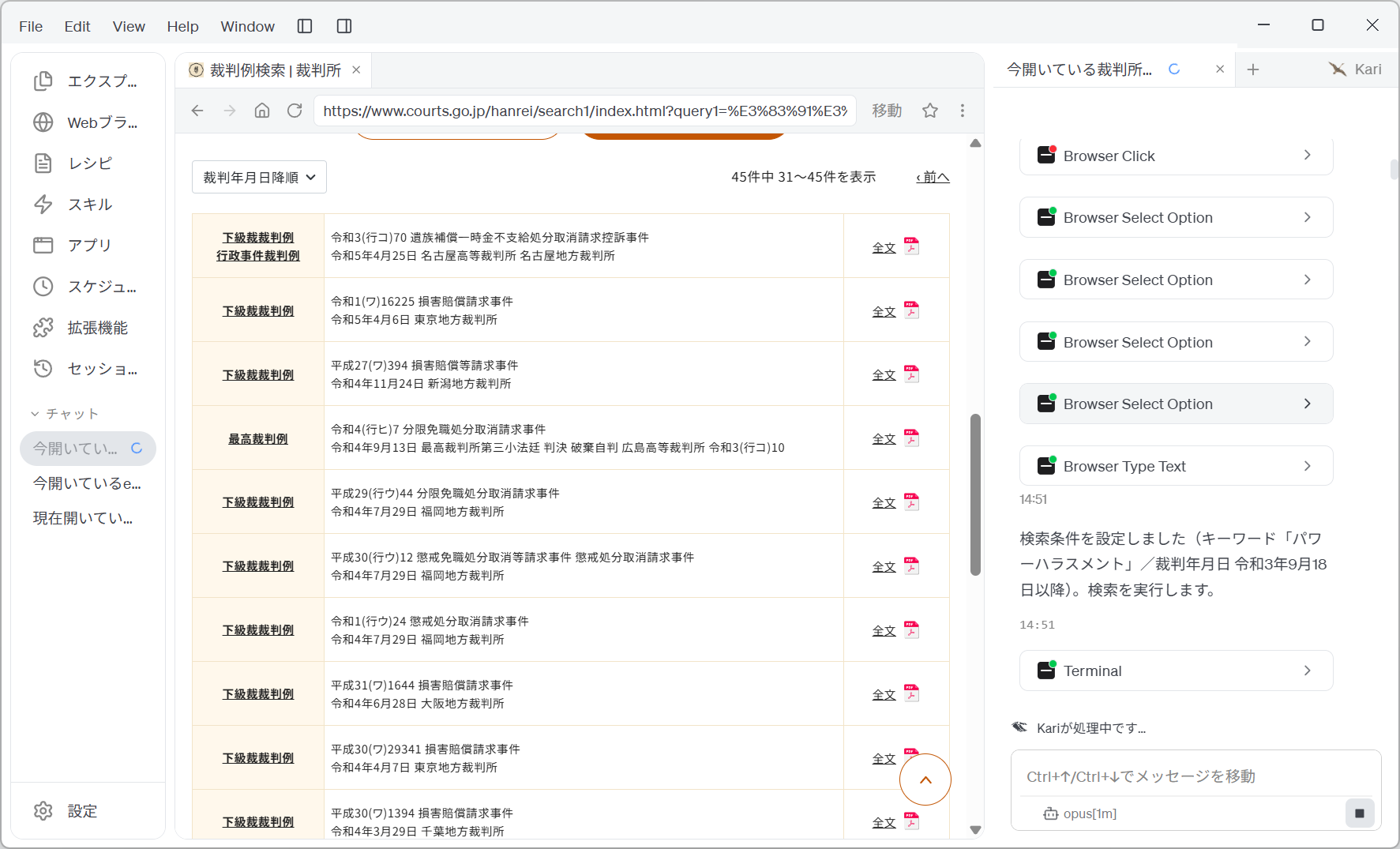Go to the browser home page
The height and width of the screenshot is (849, 1400).
click(262, 111)
